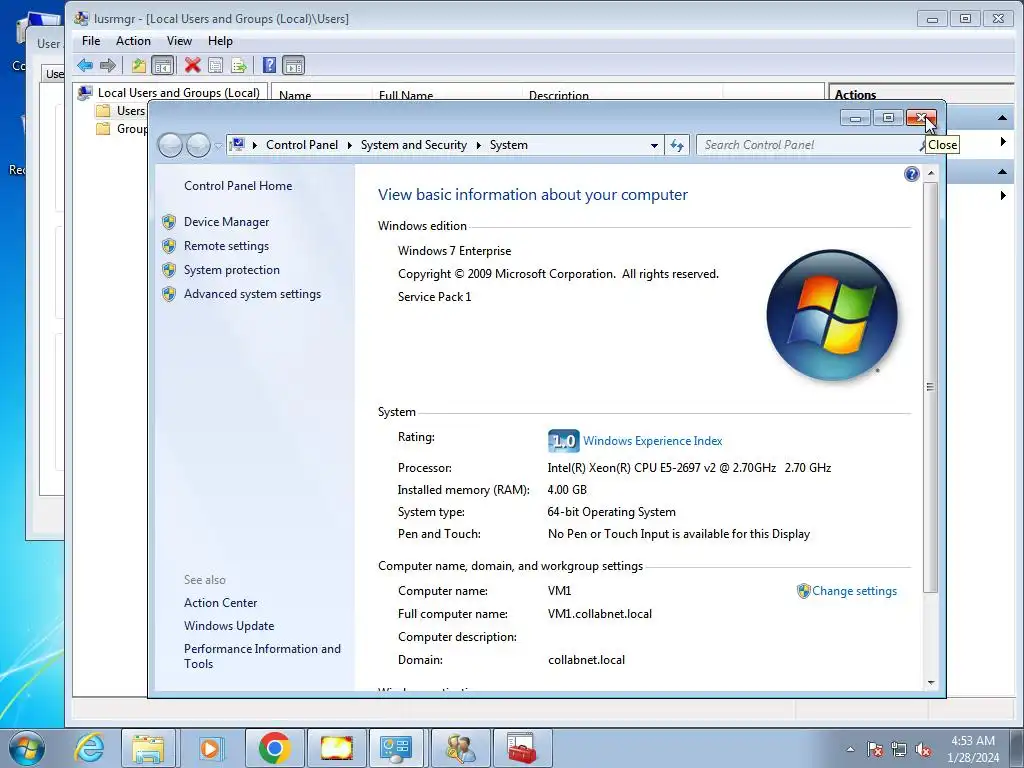Click the lusrmgr Forward arrow toolbar icon
This screenshot has width=1024, height=768.
coord(108,65)
